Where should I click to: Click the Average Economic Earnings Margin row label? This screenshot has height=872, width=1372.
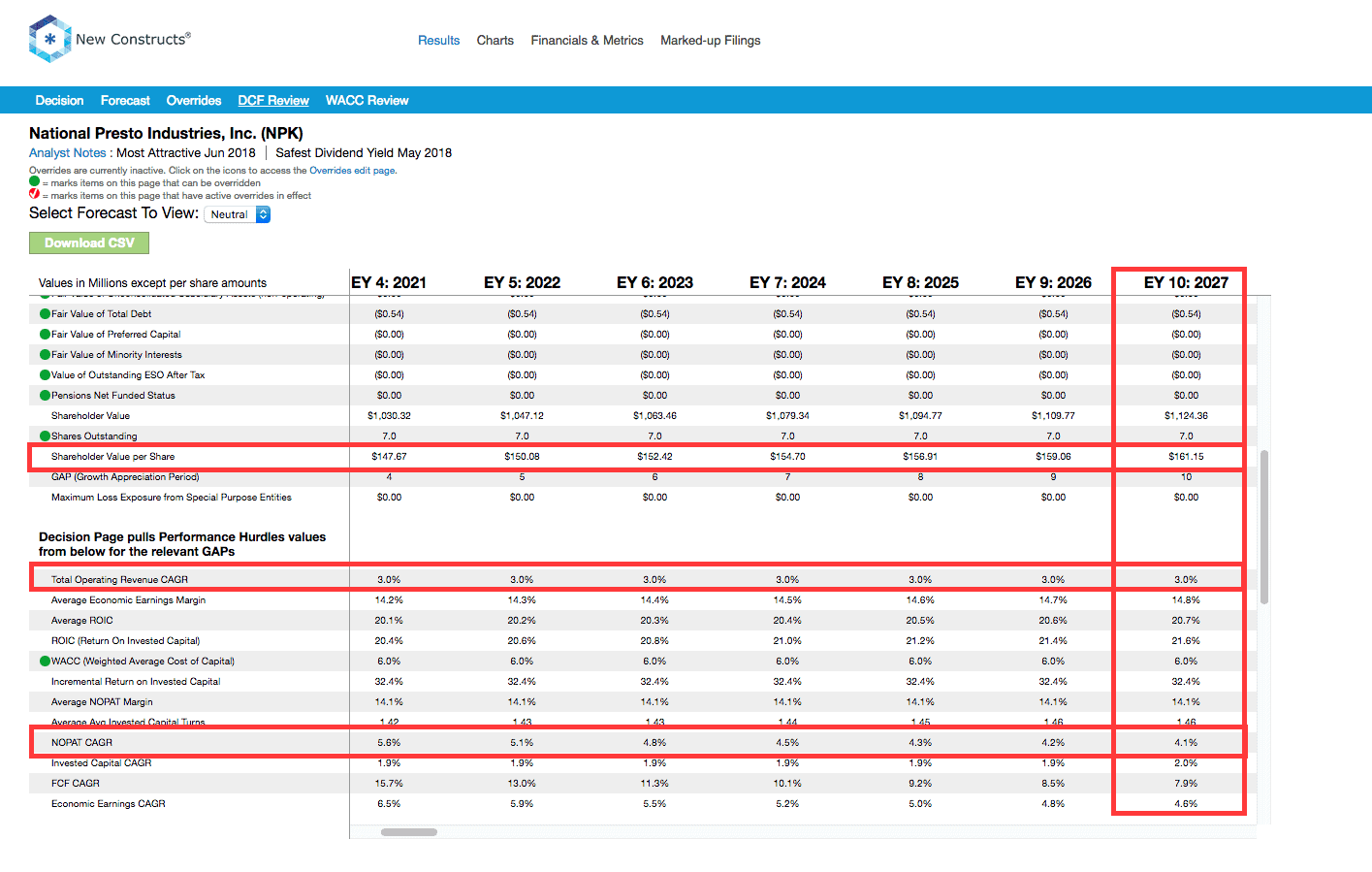tap(128, 599)
